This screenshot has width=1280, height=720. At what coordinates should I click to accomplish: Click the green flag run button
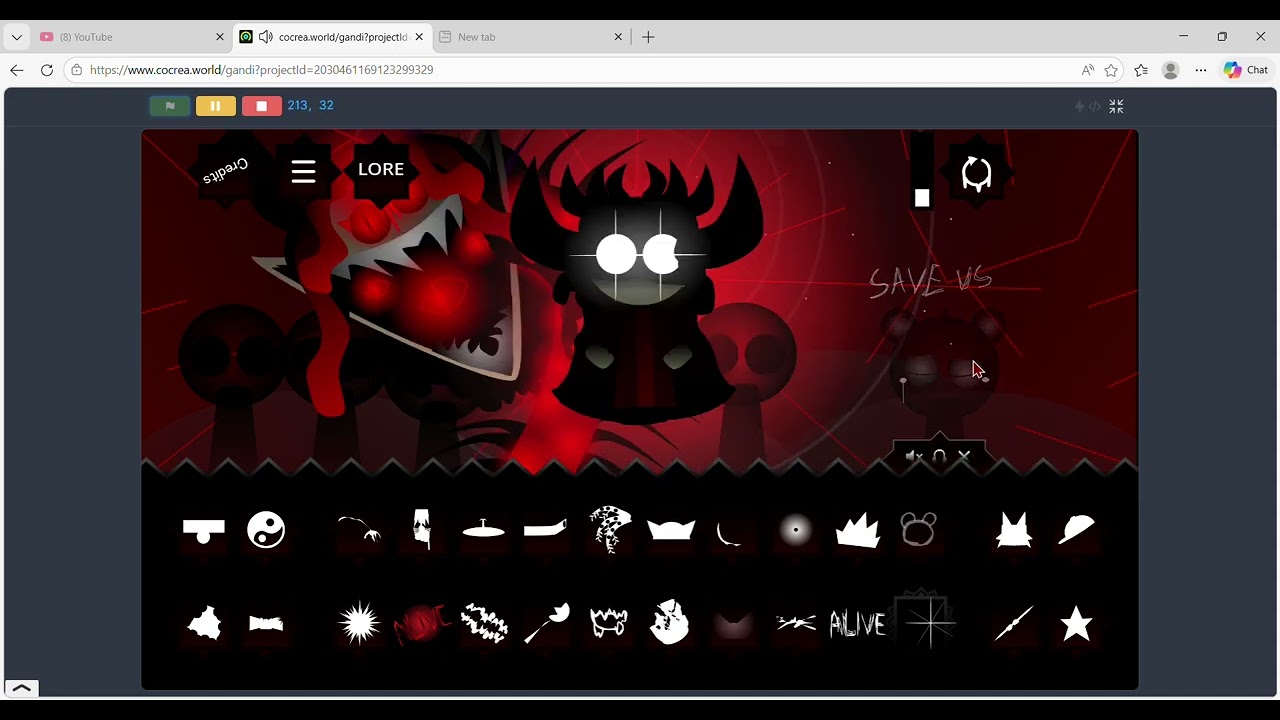170,106
